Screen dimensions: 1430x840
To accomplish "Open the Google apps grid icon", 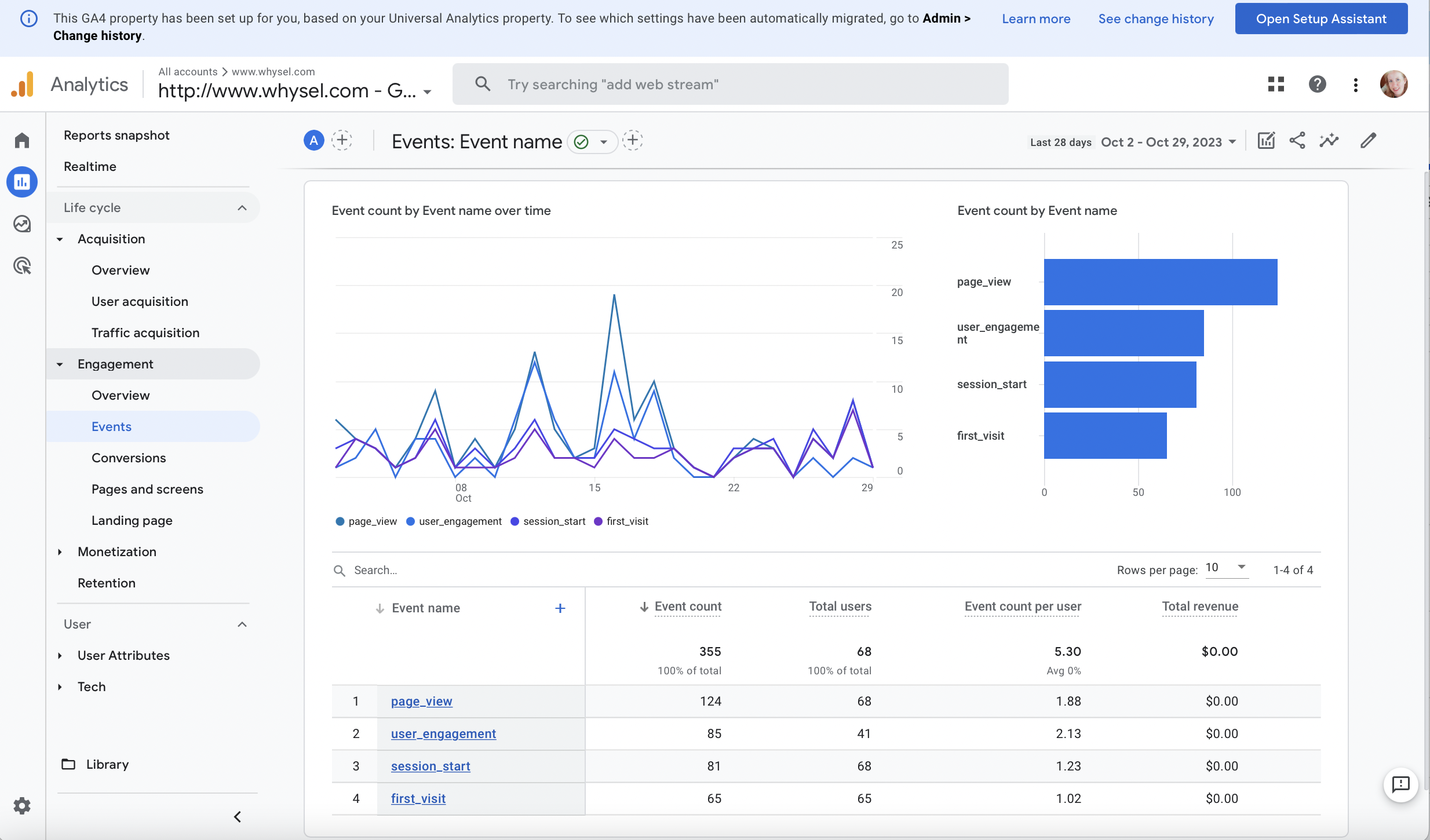I will point(1276,85).
